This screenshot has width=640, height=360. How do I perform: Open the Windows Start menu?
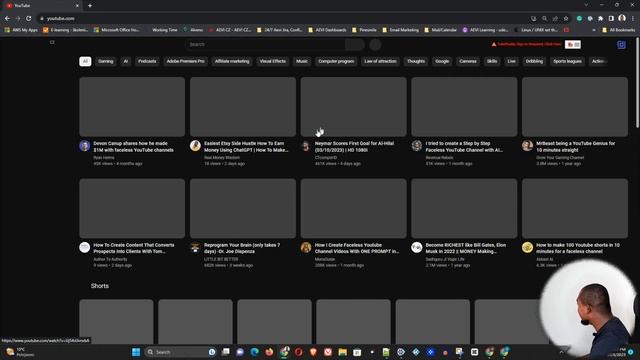[x=136, y=352]
